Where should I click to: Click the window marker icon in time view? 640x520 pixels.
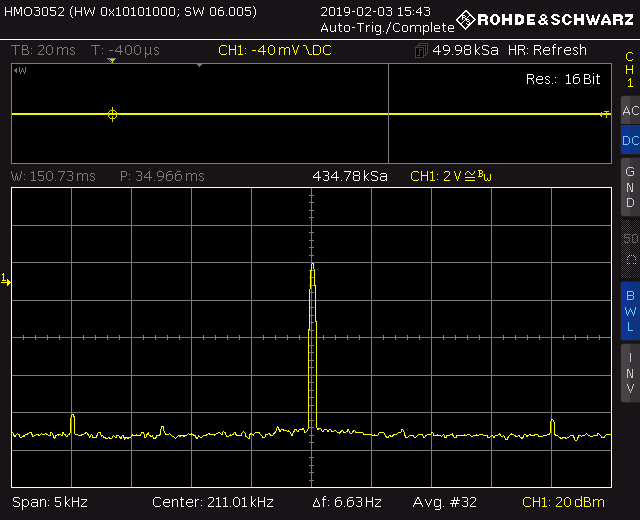pos(21,71)
